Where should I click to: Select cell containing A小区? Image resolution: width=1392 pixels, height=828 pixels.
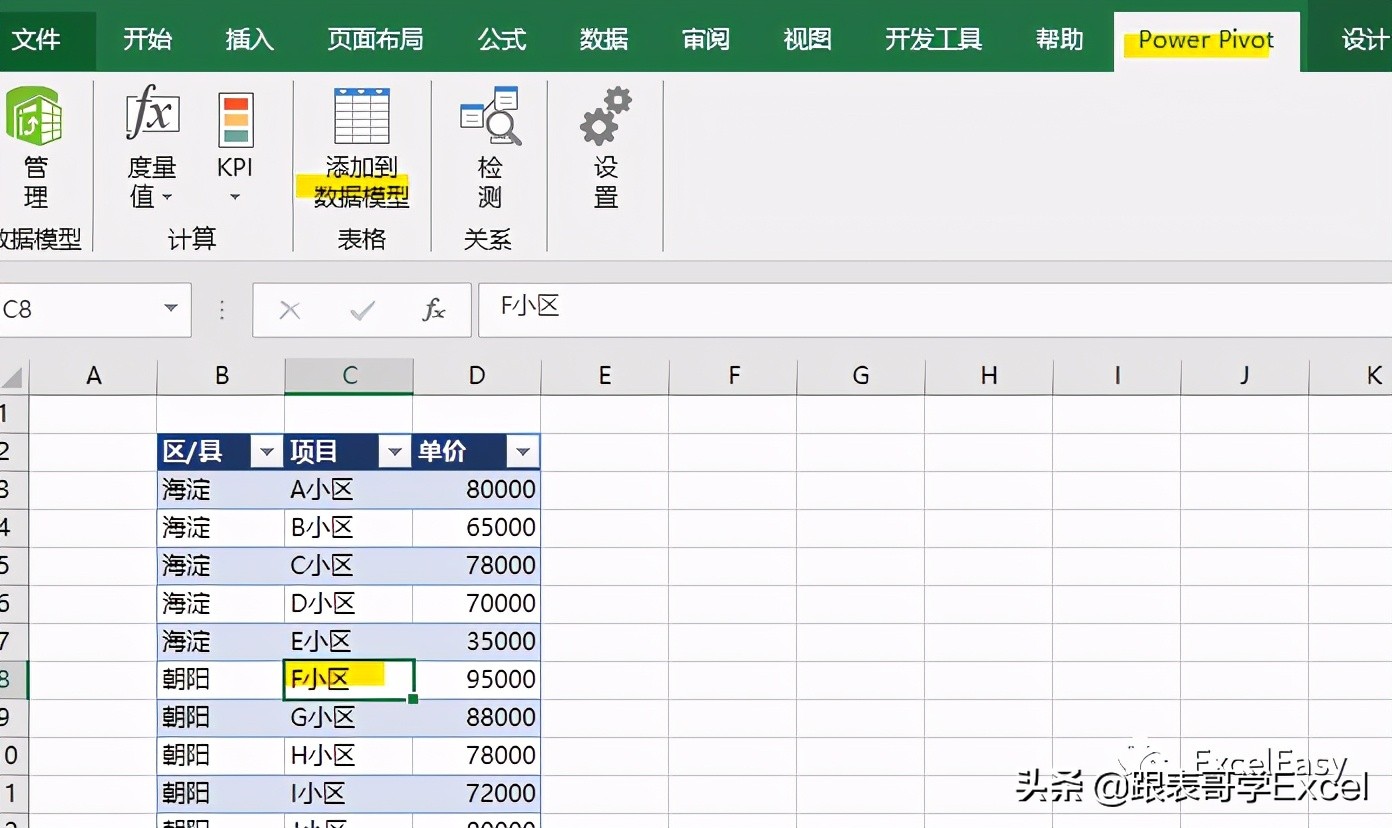tap(349, 490)
